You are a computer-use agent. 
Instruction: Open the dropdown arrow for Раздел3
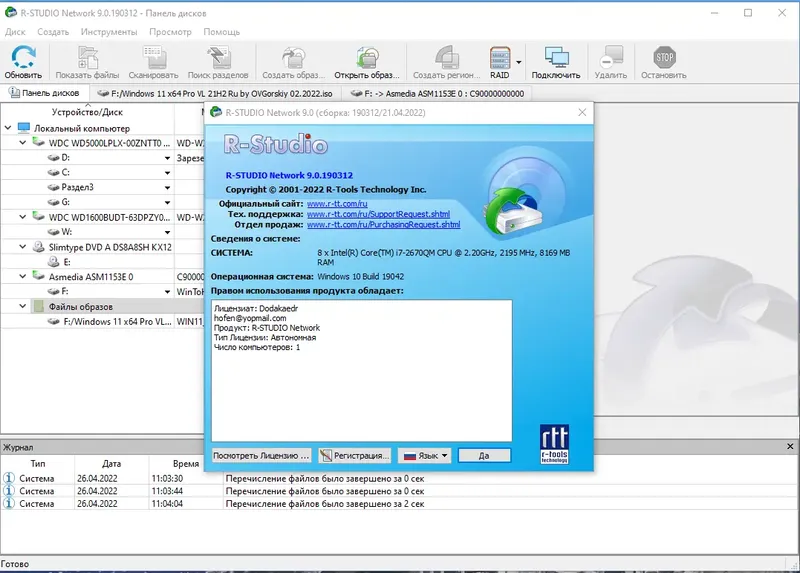tap(167, 188)
